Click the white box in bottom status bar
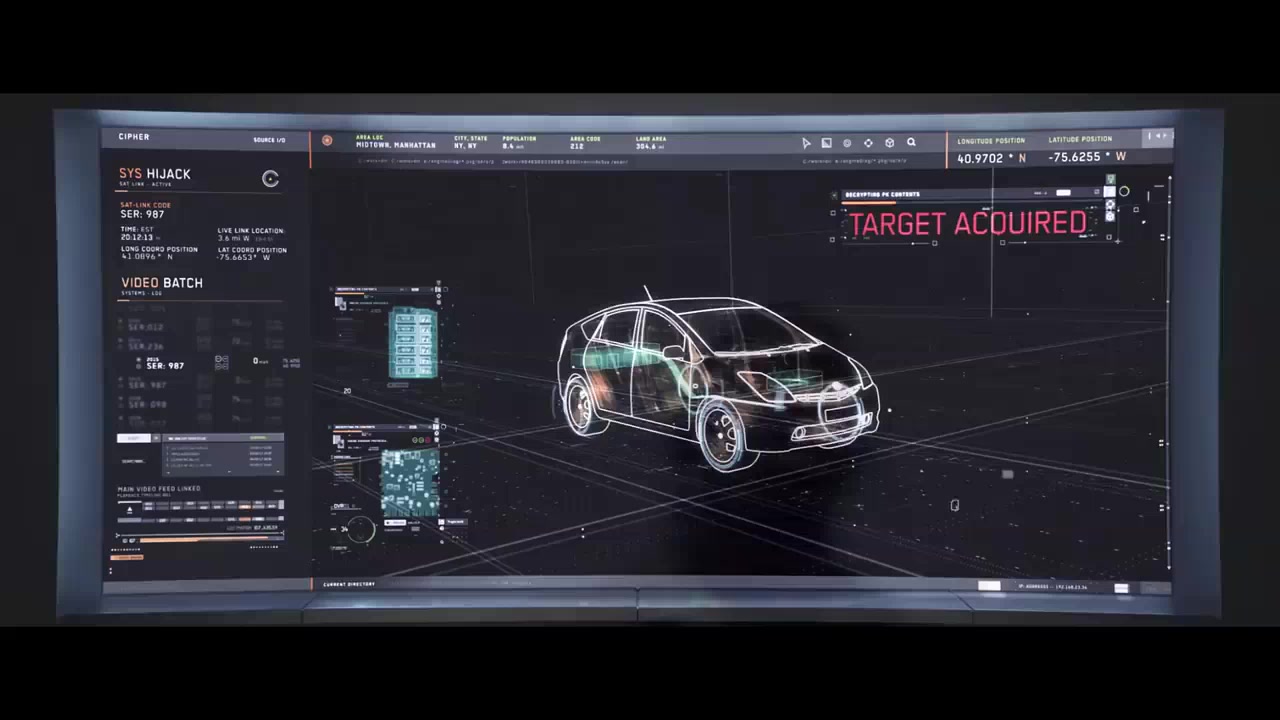The height and width of the screenshot is (720, 1280). [x=989, y=586]
